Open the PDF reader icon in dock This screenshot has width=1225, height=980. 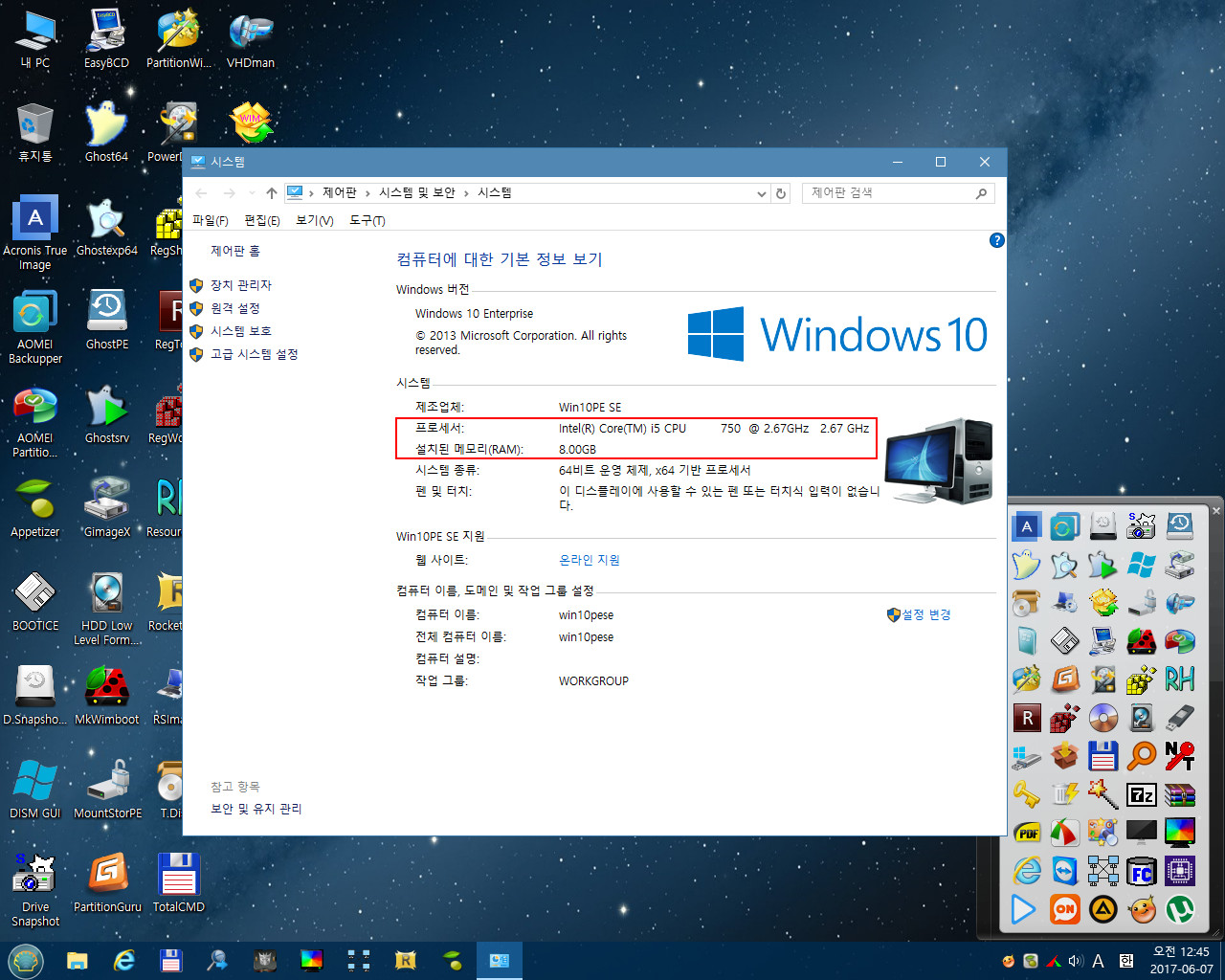(1027, 833)
